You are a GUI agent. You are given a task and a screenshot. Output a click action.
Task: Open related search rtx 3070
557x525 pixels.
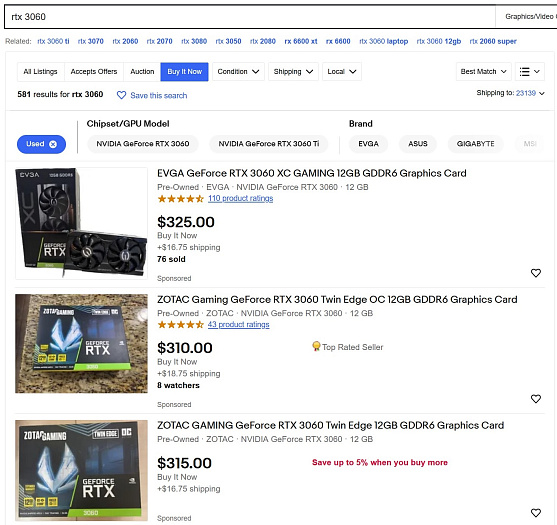91,41
